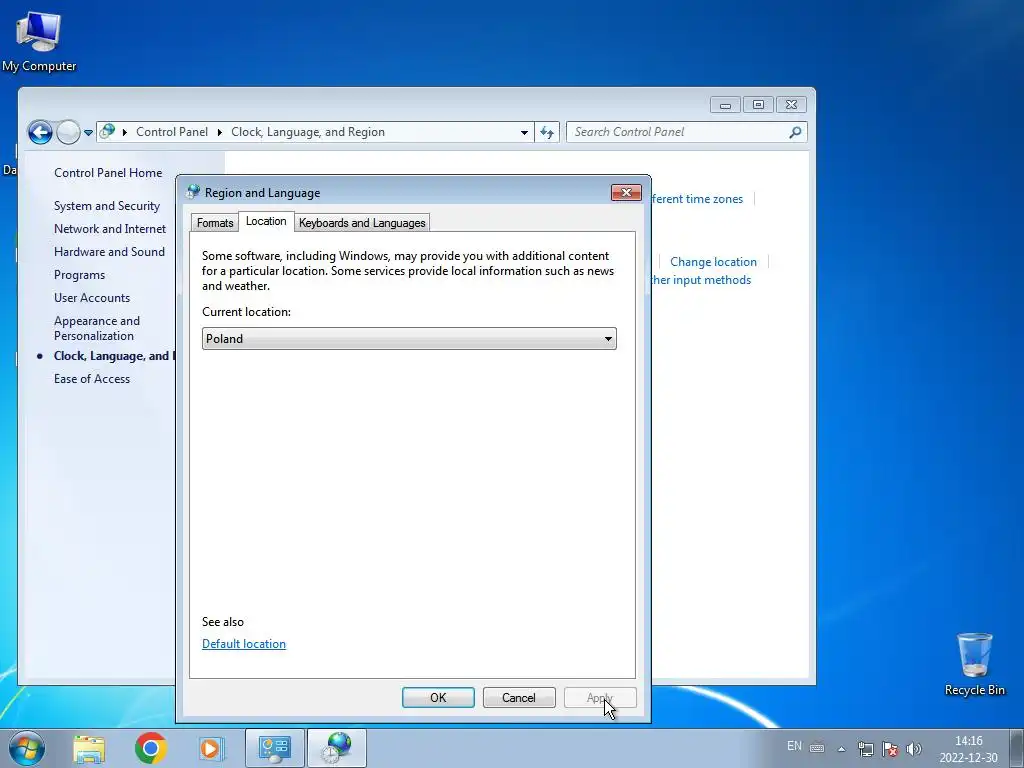Switch to Region and Language taskbar button
Image resolution: width=1024 pixels, height=768 pixels.
pos(337,748)
